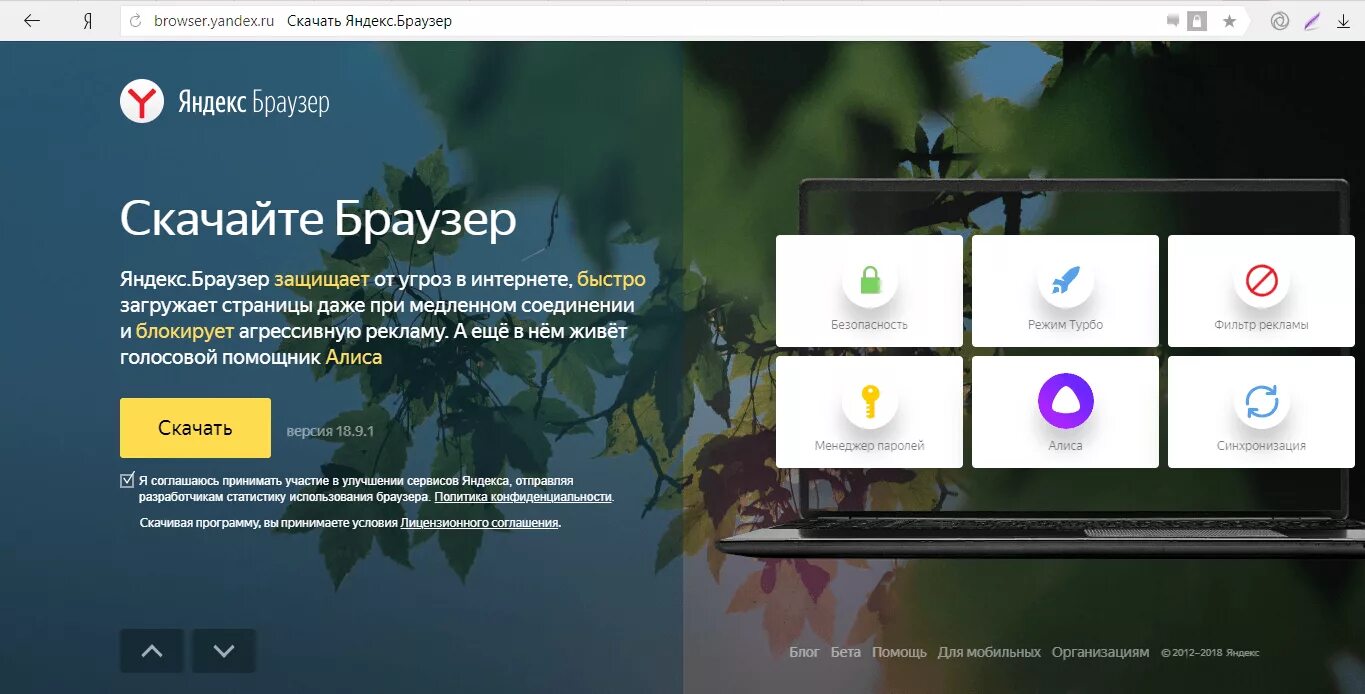Image resolution: width=1365 pixels, height=694 pixels.
Task: Click the highlighted word быстро
Action: click(x=611, y=279)
